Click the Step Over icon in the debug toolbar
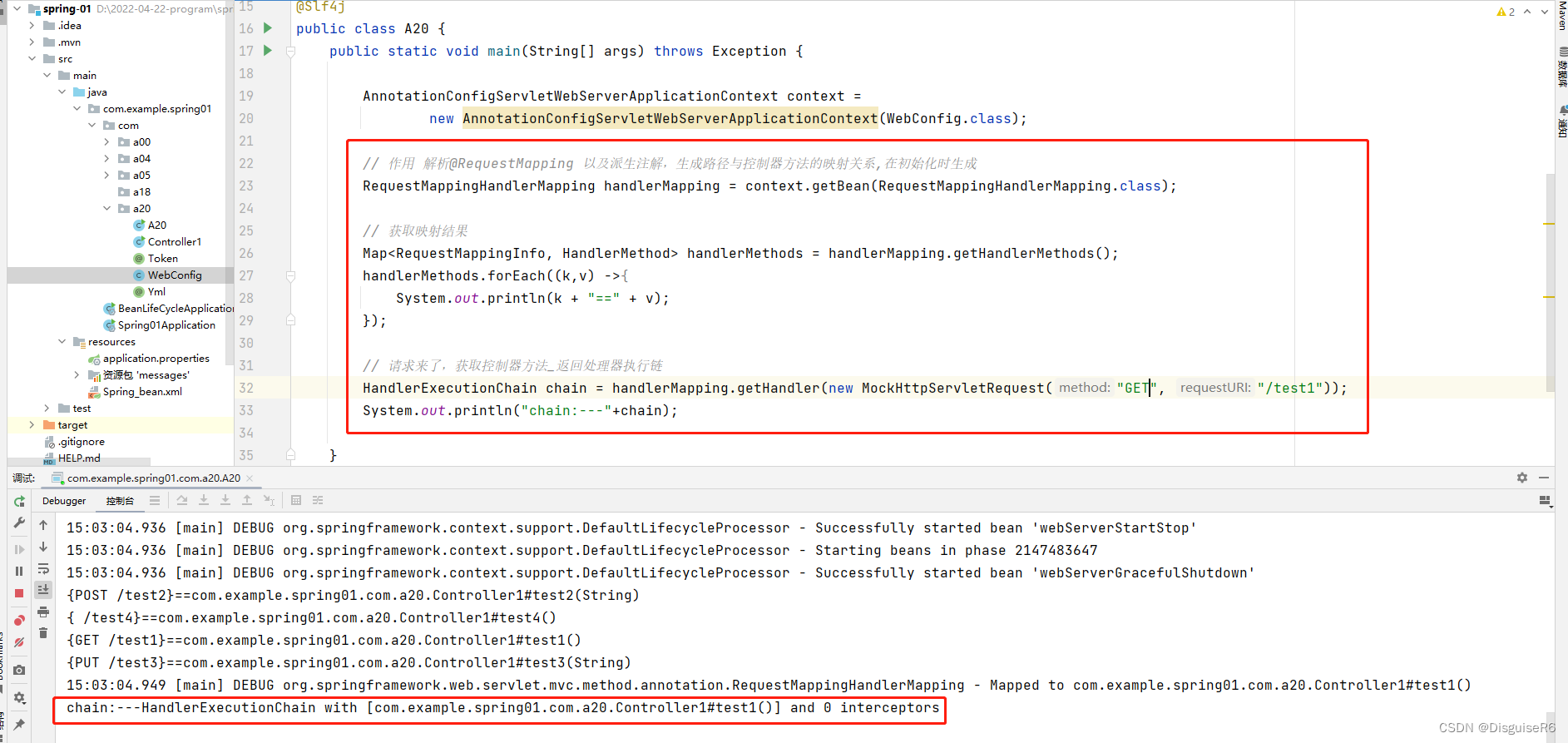The width and height of the screenshot is (1568, 743). click(182, 500)
